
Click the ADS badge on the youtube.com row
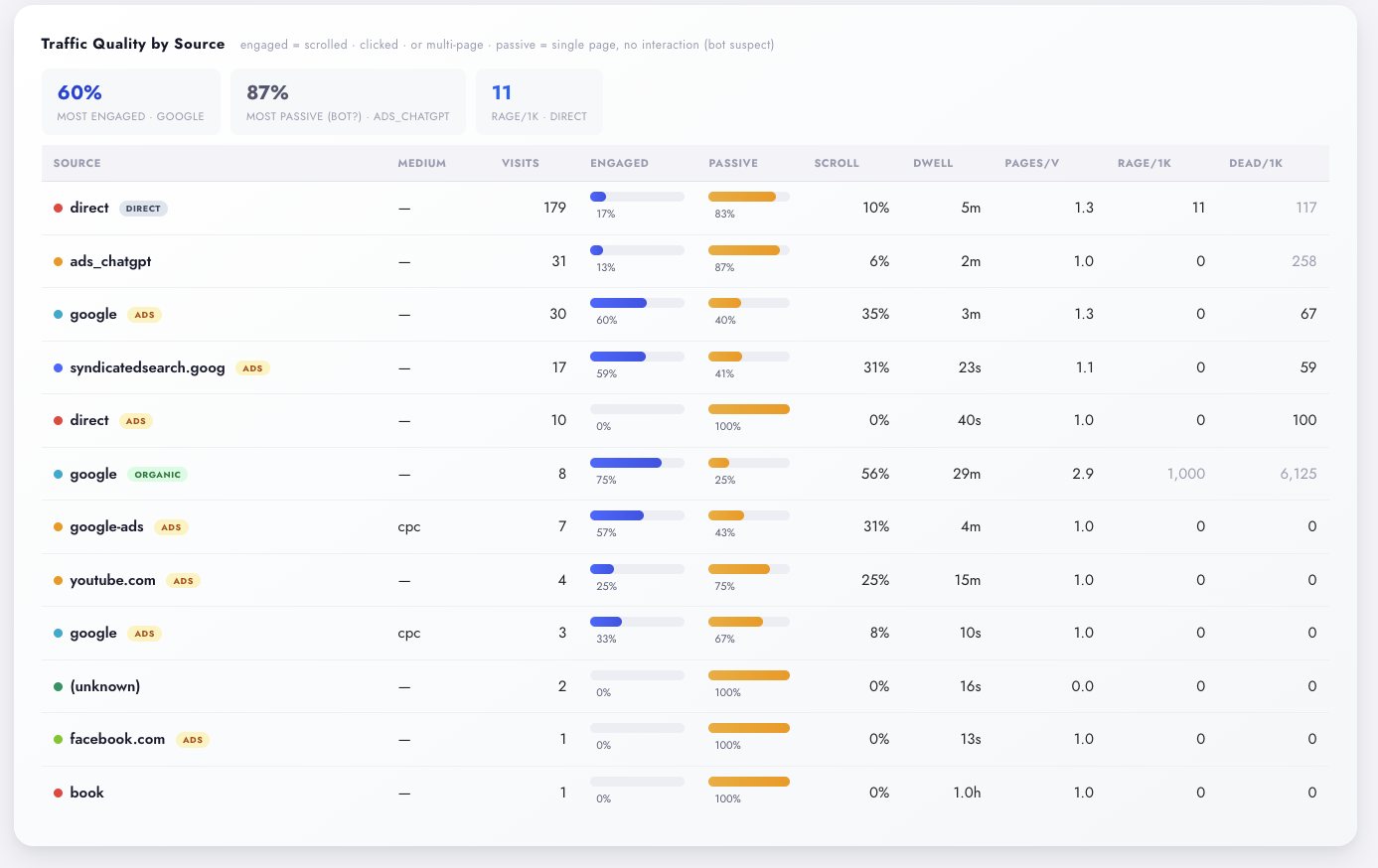pos(183,581)
